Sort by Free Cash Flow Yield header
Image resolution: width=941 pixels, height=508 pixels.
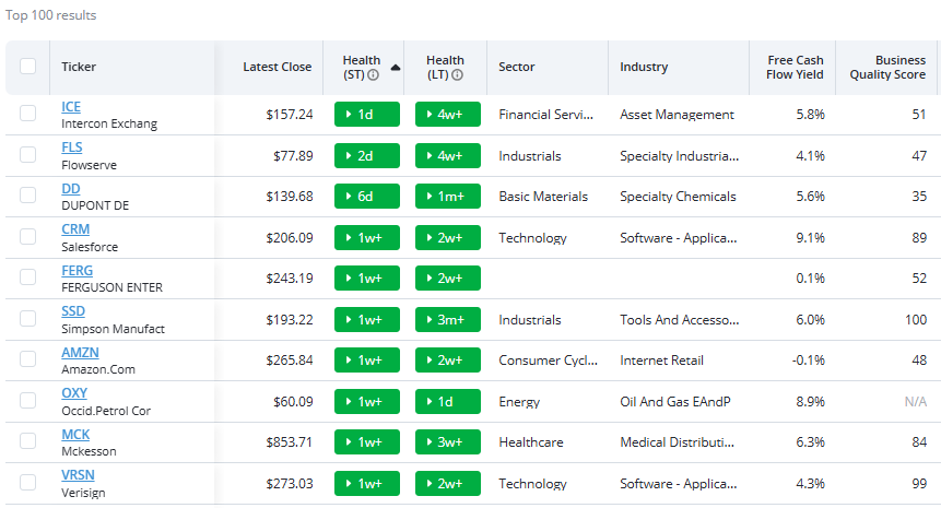click(x=795, y=67)
